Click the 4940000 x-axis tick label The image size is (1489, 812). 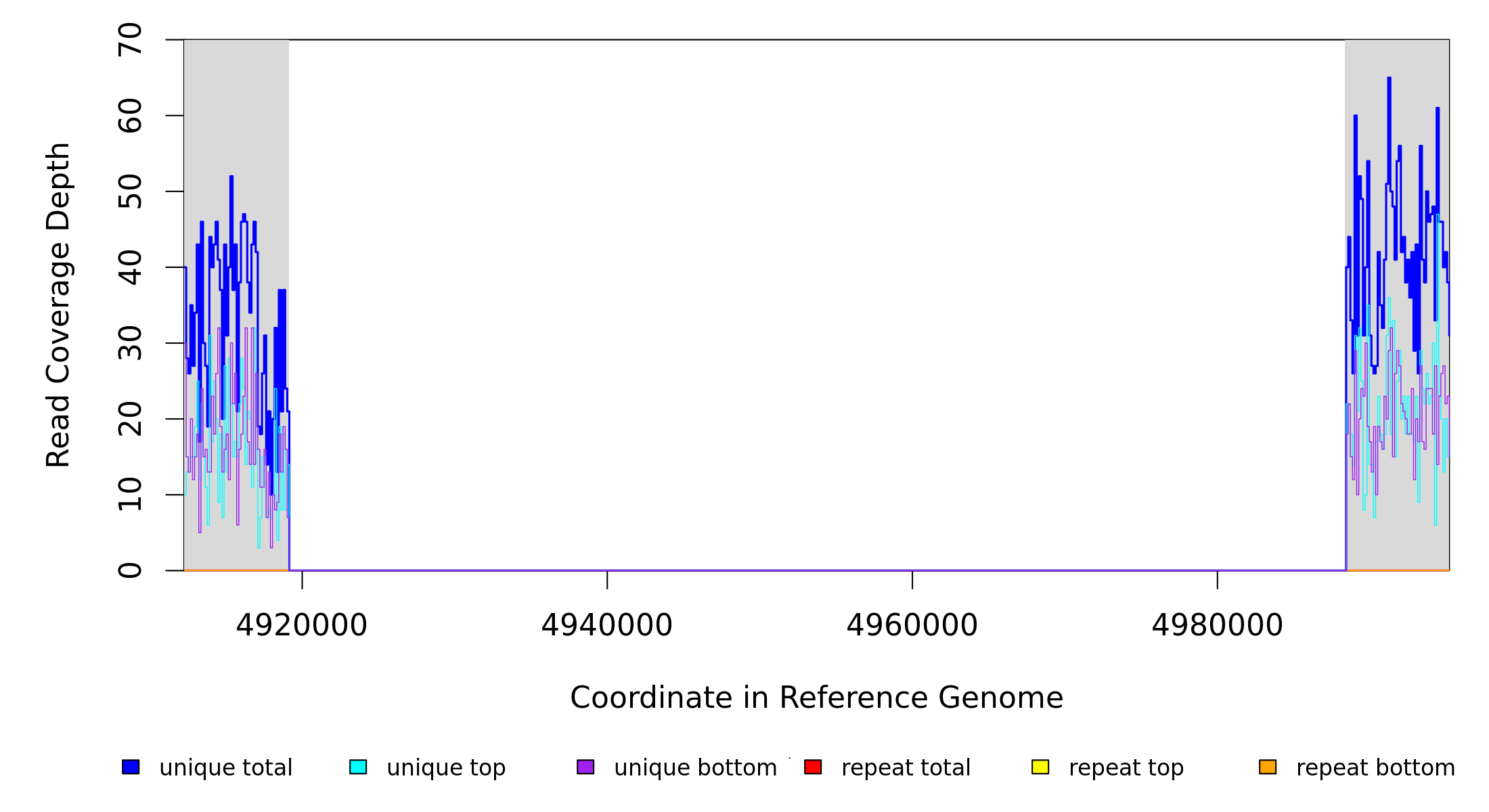(x=607, y=626)
